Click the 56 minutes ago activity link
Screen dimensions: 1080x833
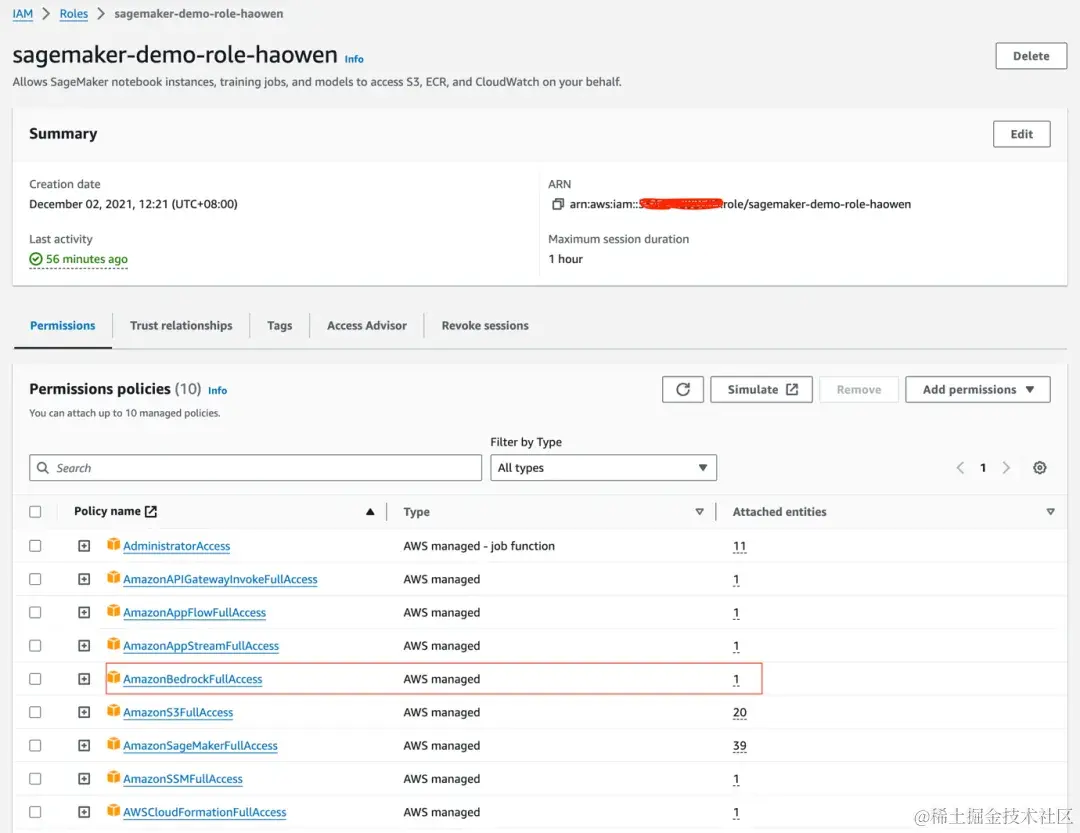pyautogui.click(x=87, y=259)
